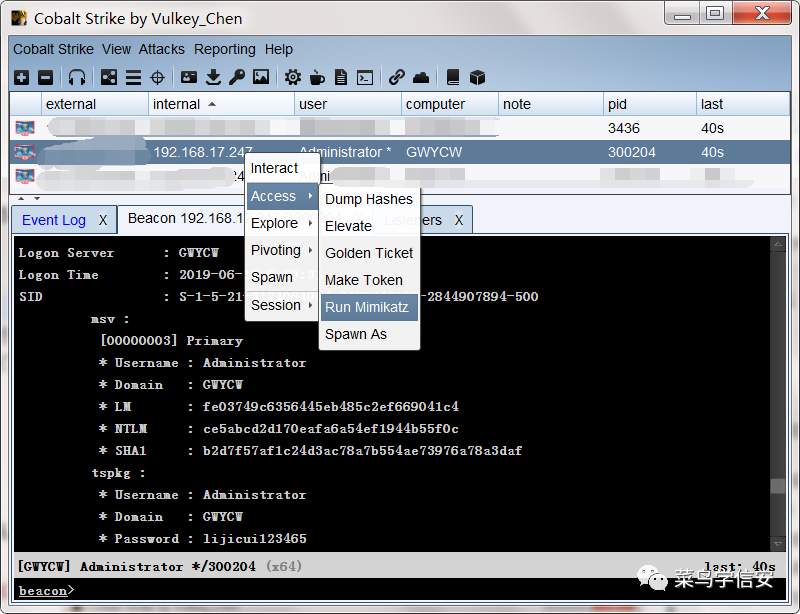Collapse panel using split pane up arrow
The image size is (800, 614).
point(21,198)
